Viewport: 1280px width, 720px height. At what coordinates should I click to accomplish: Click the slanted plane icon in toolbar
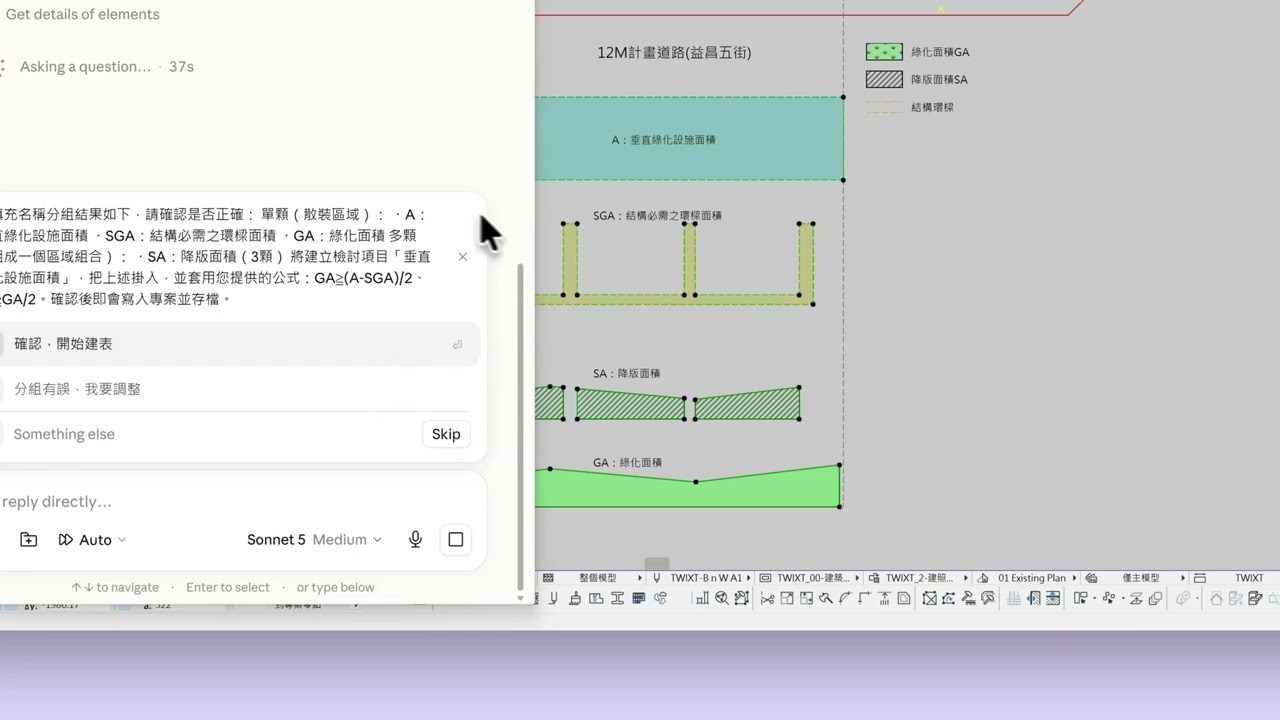[x=1136, y=598]
